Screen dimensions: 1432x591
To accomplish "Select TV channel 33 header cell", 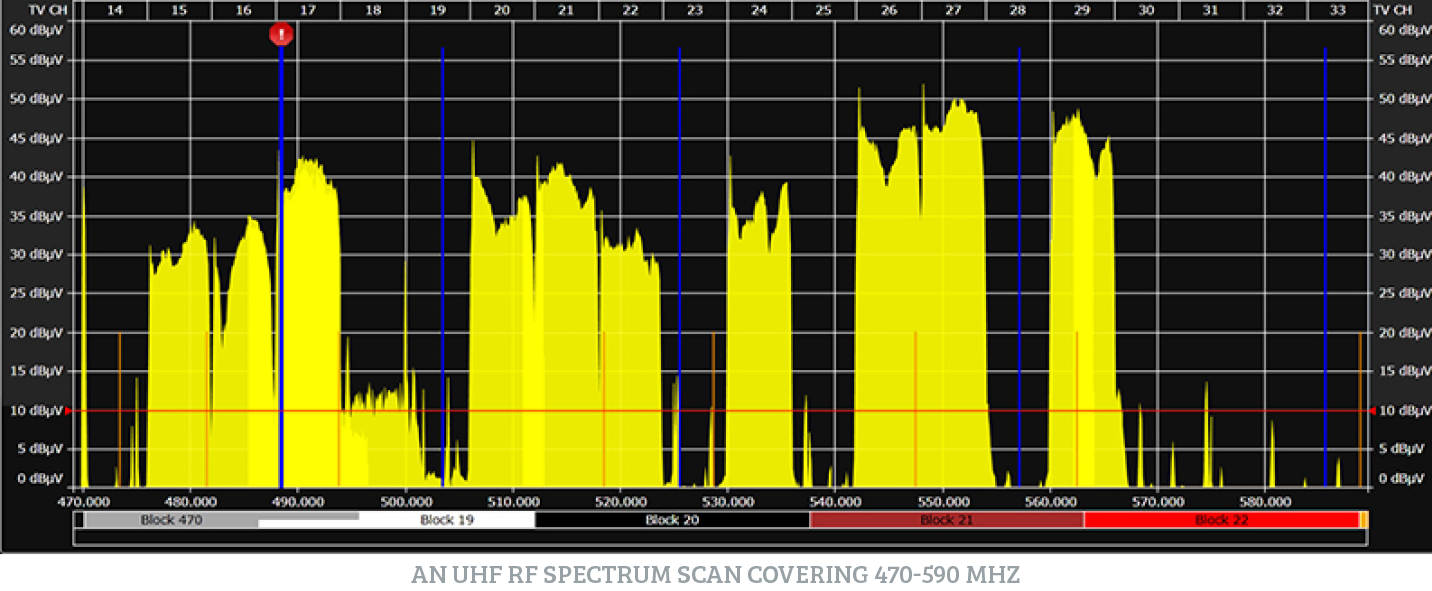I will point(1338,10).
